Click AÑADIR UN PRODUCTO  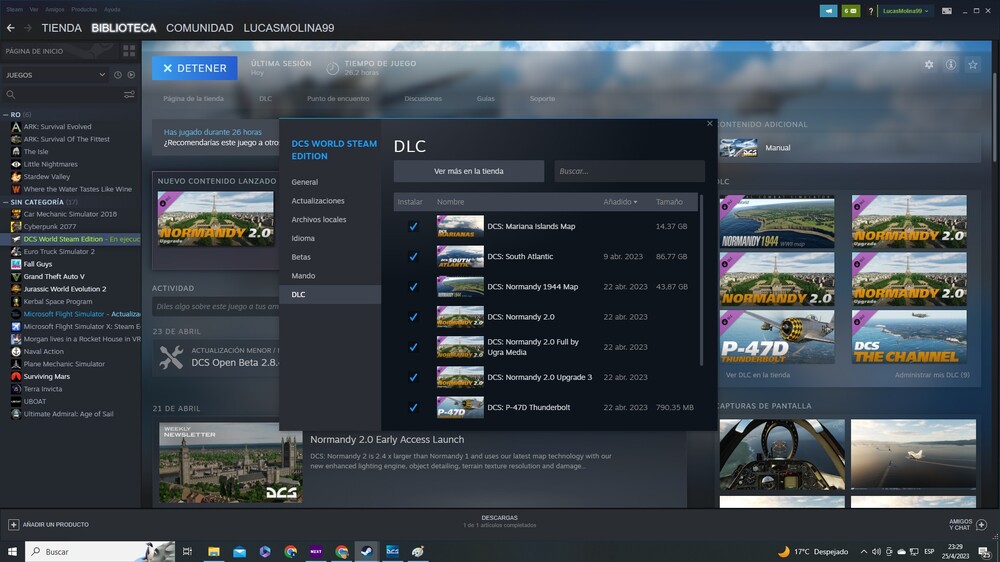(x=55, y=524)
